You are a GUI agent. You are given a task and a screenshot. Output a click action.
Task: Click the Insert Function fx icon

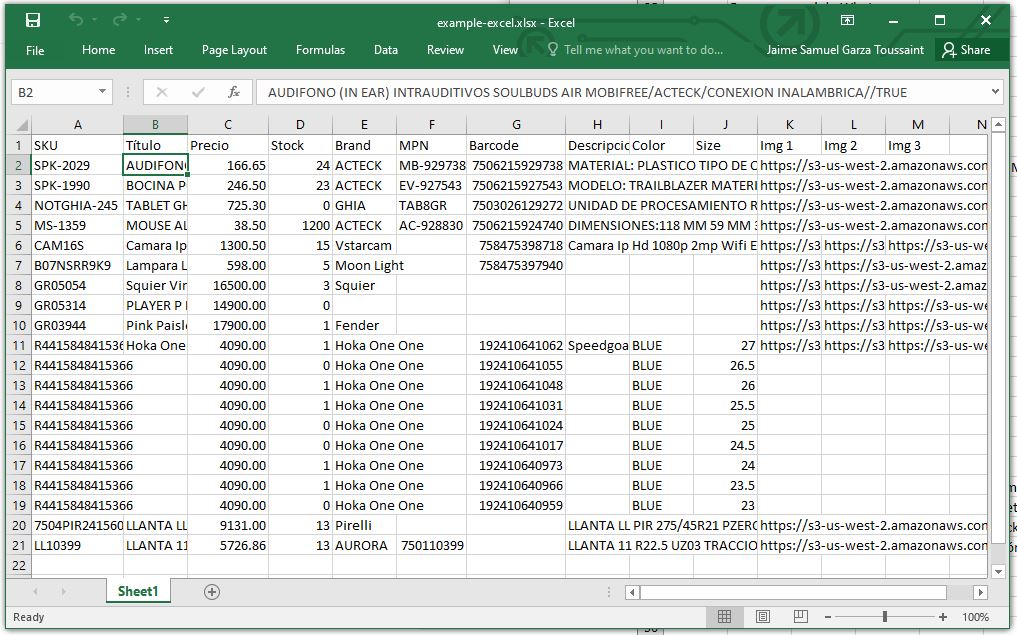234,92
